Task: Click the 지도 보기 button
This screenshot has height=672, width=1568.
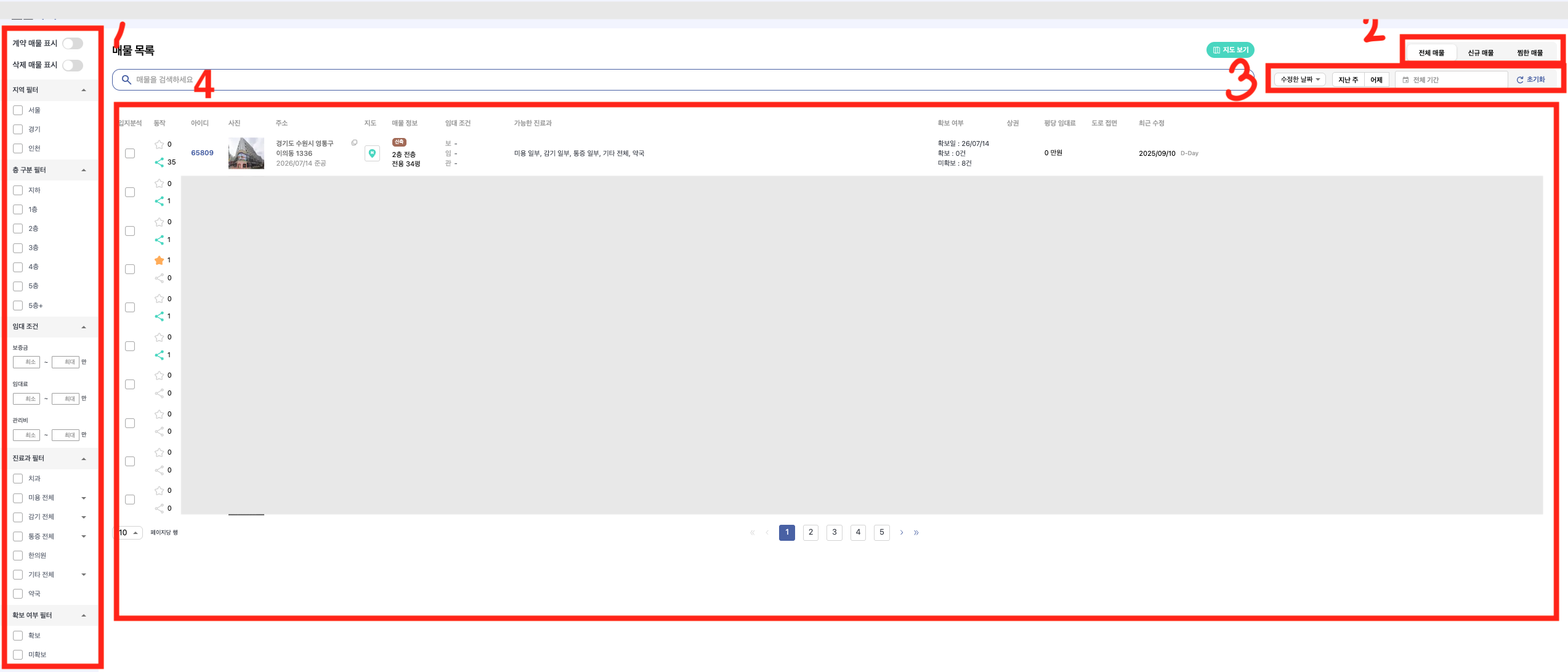Action: [1230, 50]
